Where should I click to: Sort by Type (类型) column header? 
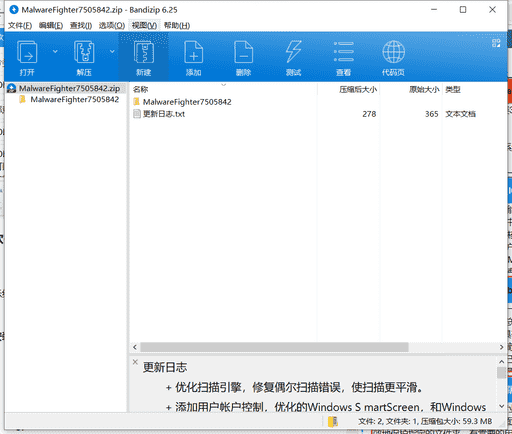(453, 89)
